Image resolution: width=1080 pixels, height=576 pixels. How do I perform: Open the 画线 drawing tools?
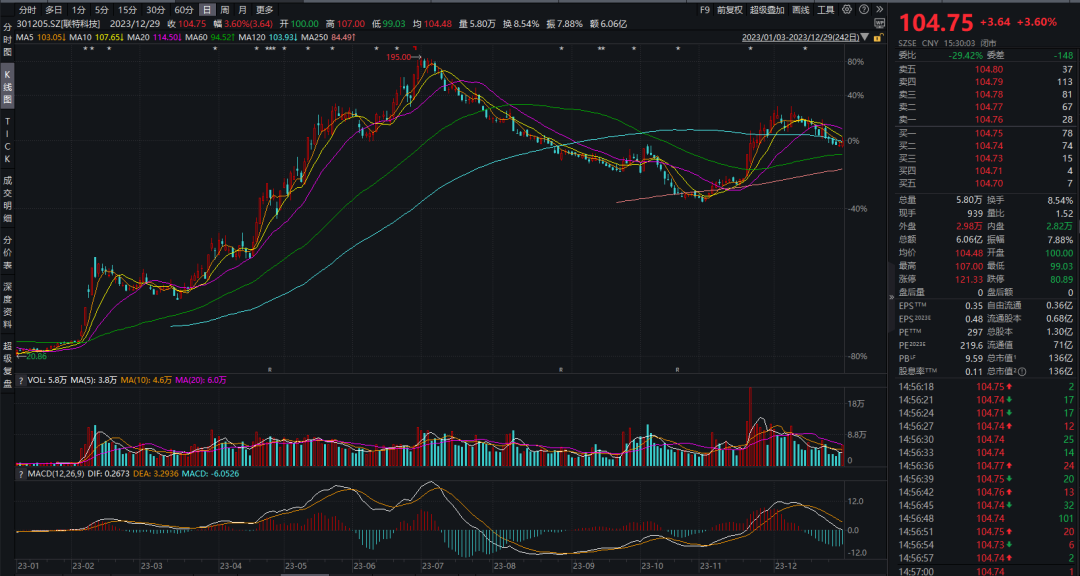coord(800,10)
